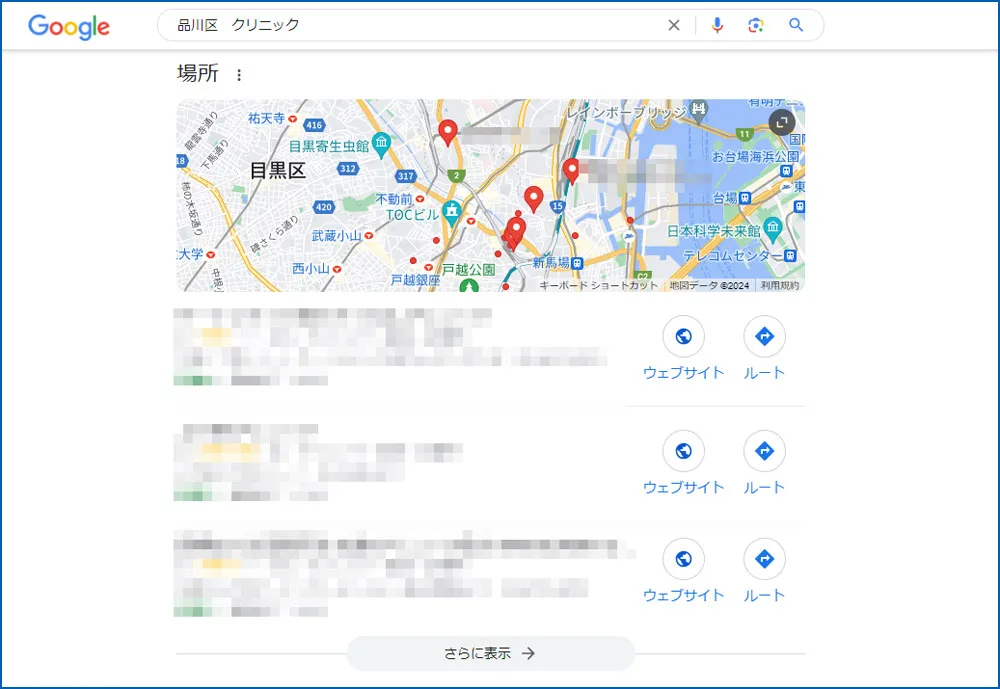Click 戸越銀座 label on map
The image size is (1000, 689).
tap(415, 280)
